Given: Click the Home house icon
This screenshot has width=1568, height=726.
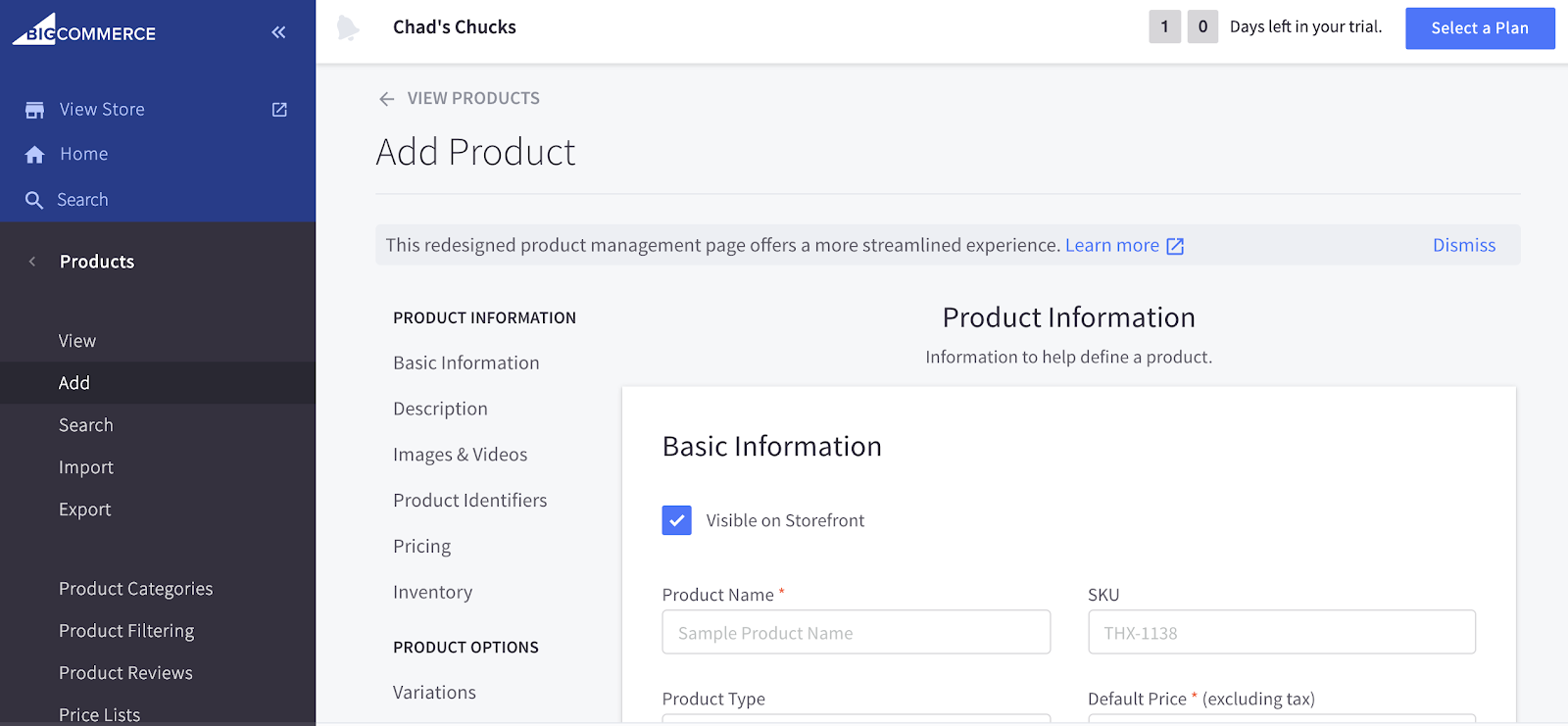Looking at the screenshot, I should [34, 155].
